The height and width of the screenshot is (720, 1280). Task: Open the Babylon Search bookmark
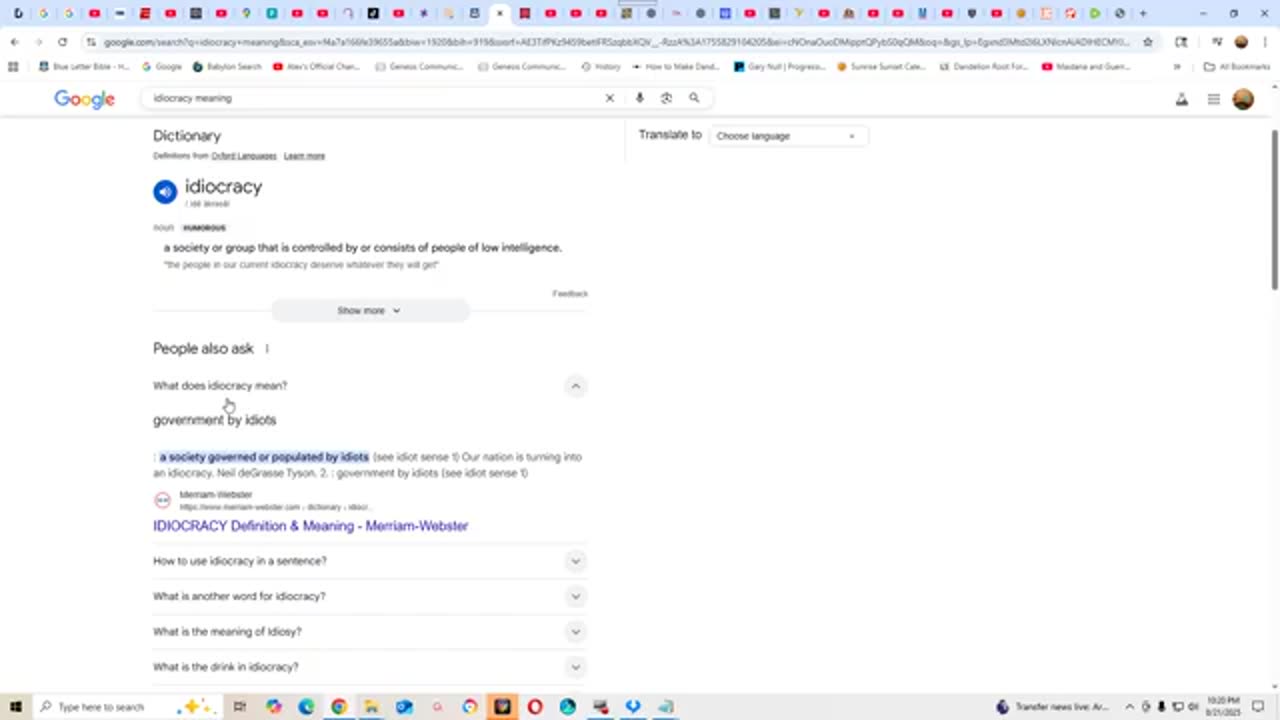click(x=227, y=66)
